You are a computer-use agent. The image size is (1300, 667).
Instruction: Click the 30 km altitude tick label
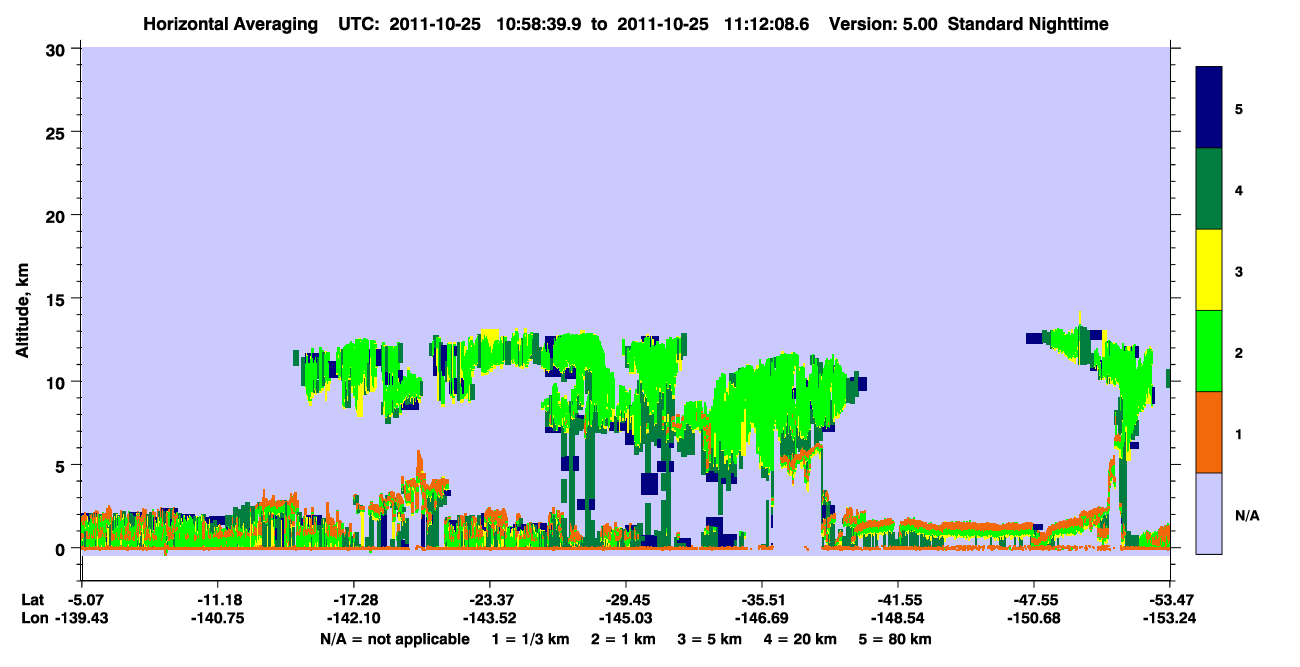click(x=59, y=49)
